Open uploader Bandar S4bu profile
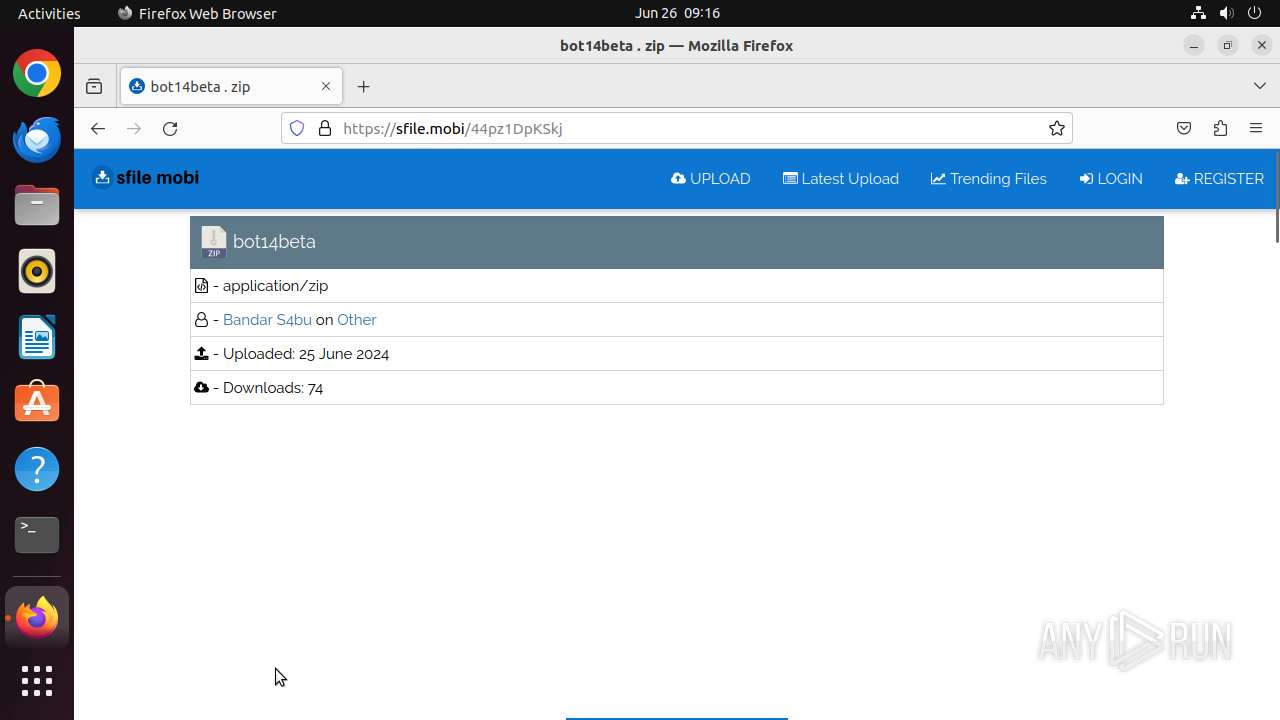 (267, 320)
